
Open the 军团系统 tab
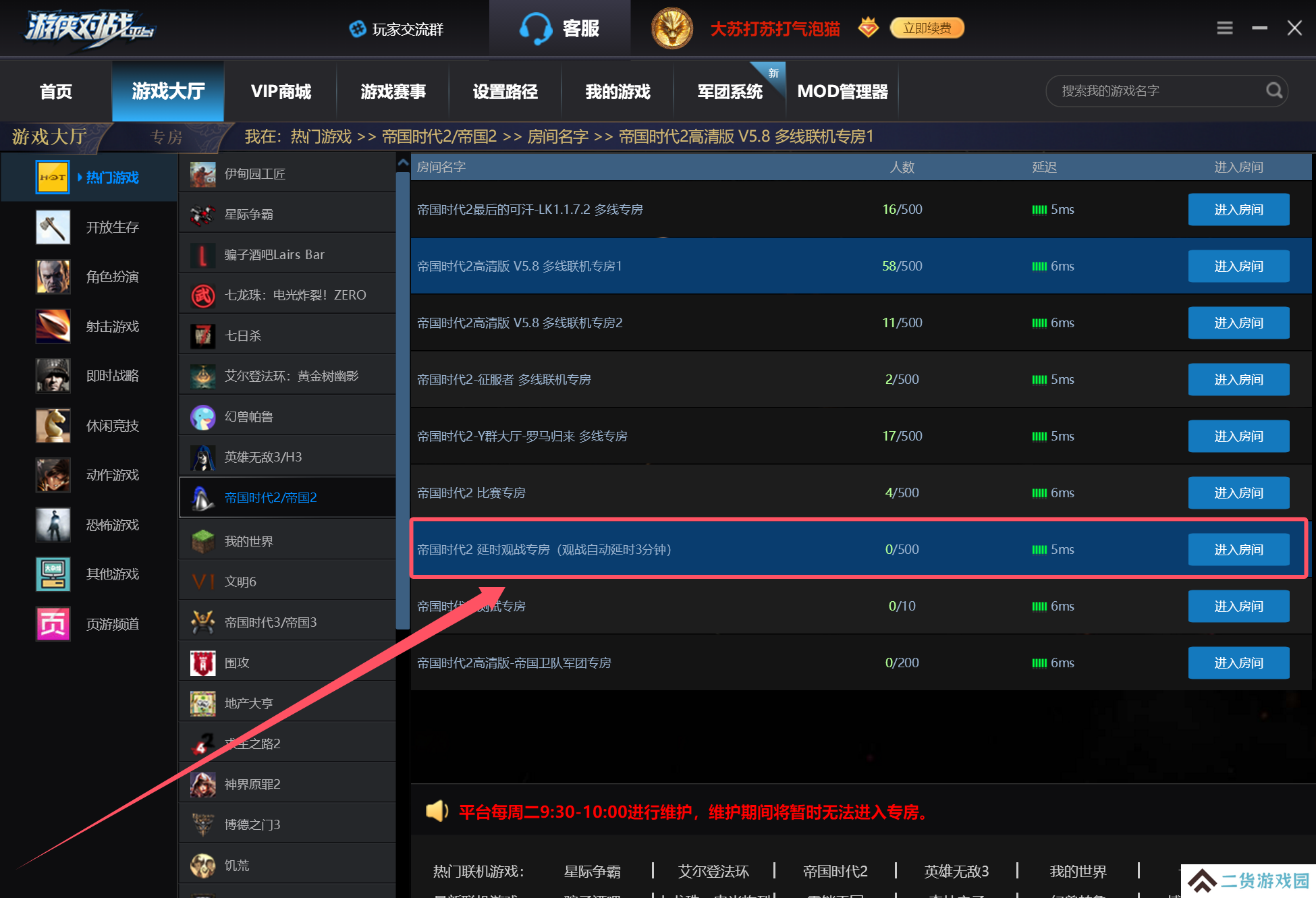(x=730, y=91)
